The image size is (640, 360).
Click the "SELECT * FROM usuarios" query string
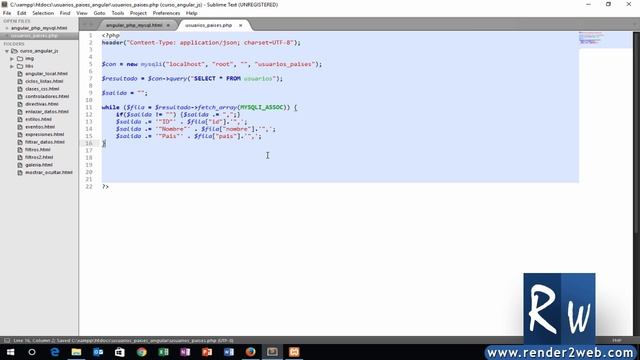(x=234, y=78)
